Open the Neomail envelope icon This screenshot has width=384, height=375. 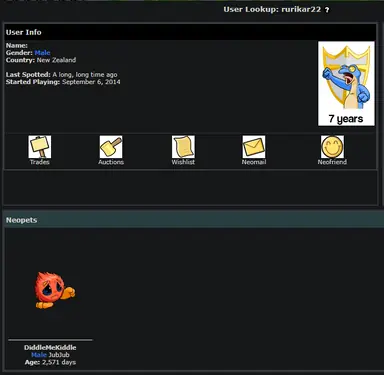coord(254,147)
